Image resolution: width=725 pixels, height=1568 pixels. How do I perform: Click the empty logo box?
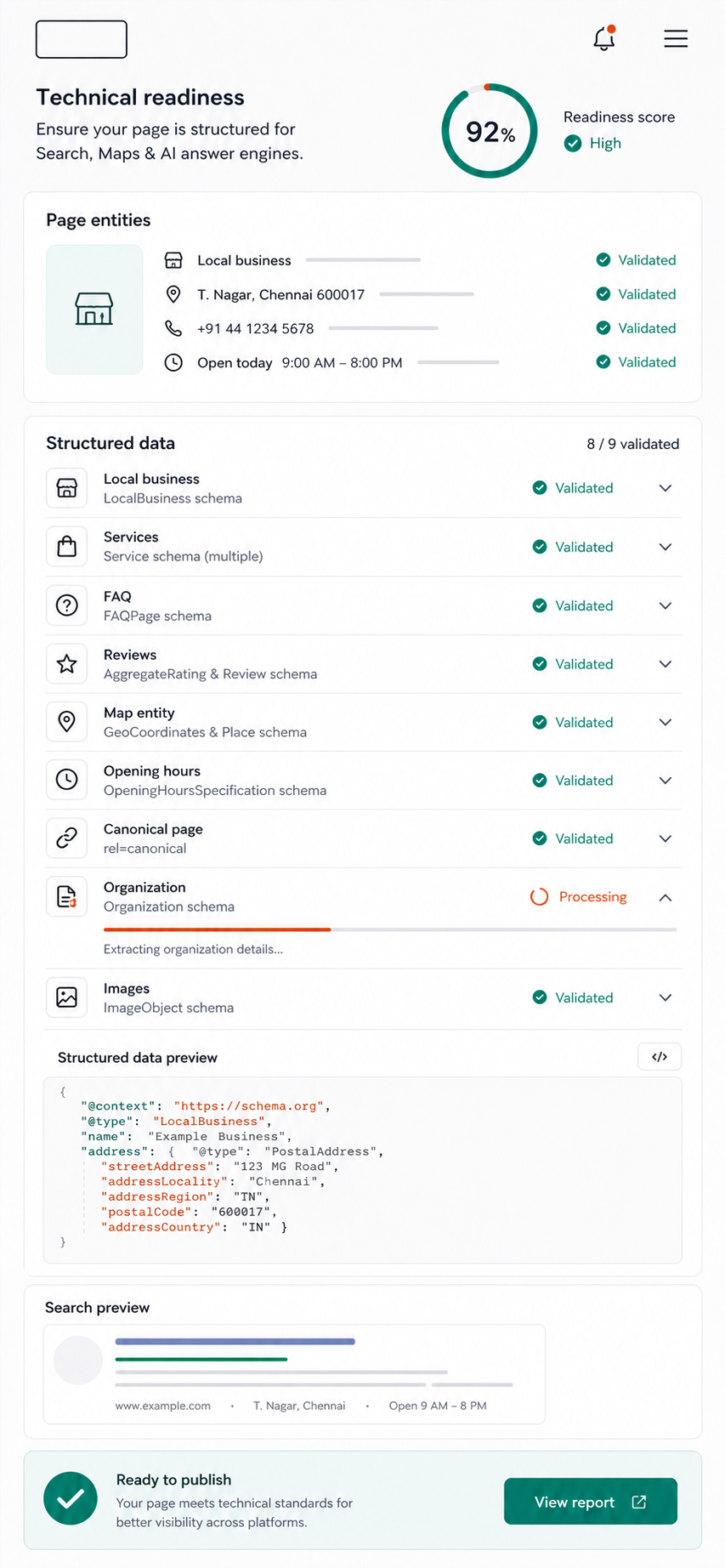(x=82, y=39)
